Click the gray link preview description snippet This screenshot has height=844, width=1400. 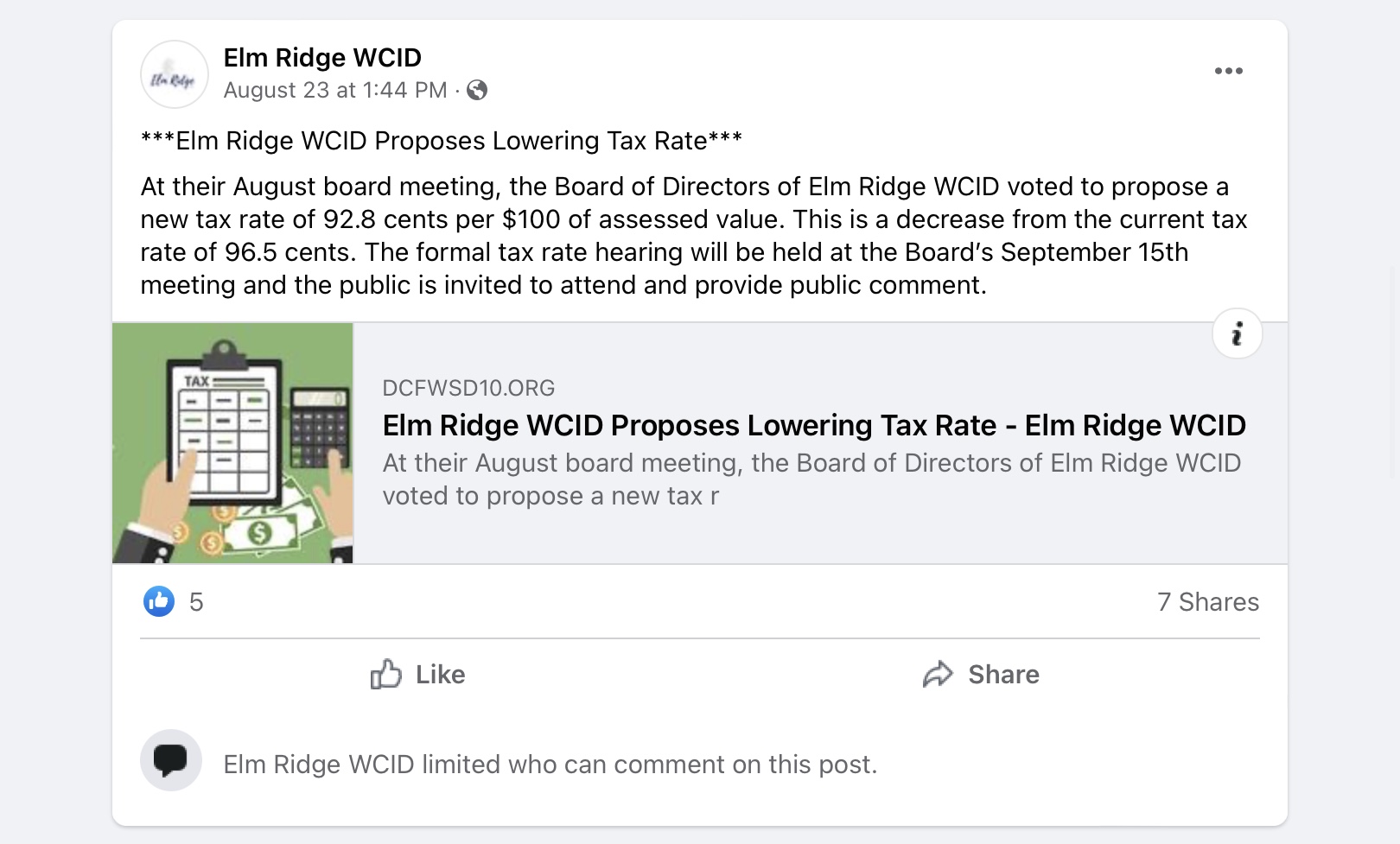pyautogui.click(x=811, y=479)
